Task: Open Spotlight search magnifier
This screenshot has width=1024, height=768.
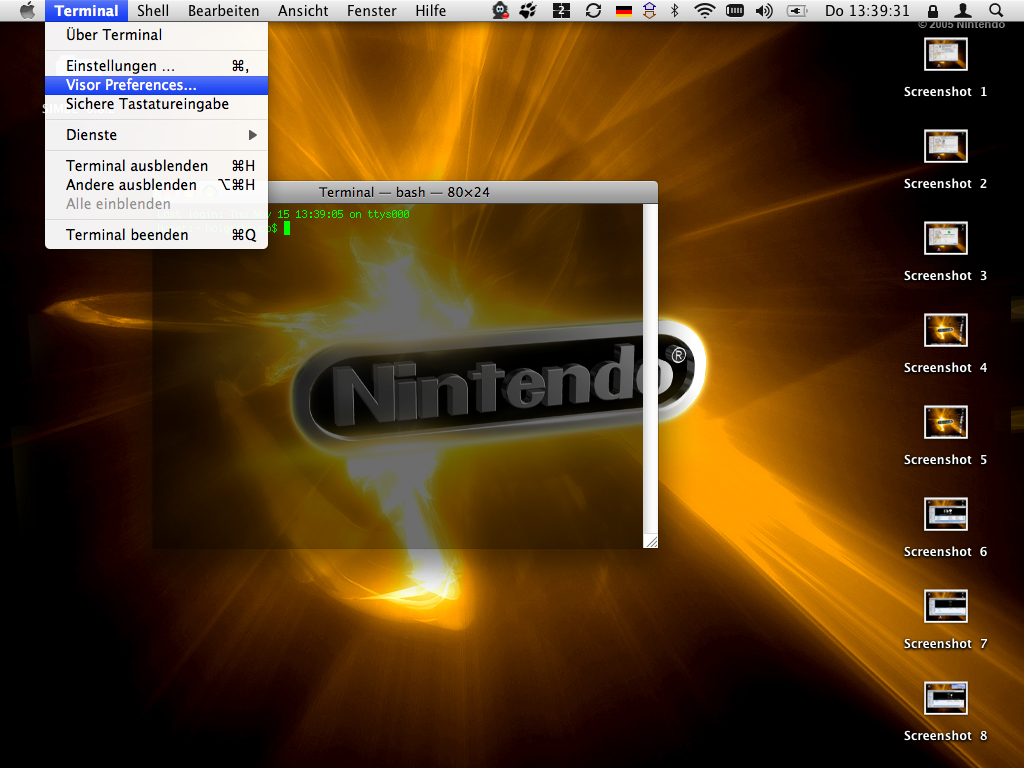Action: pyautogui.click(x=995, y=10)
